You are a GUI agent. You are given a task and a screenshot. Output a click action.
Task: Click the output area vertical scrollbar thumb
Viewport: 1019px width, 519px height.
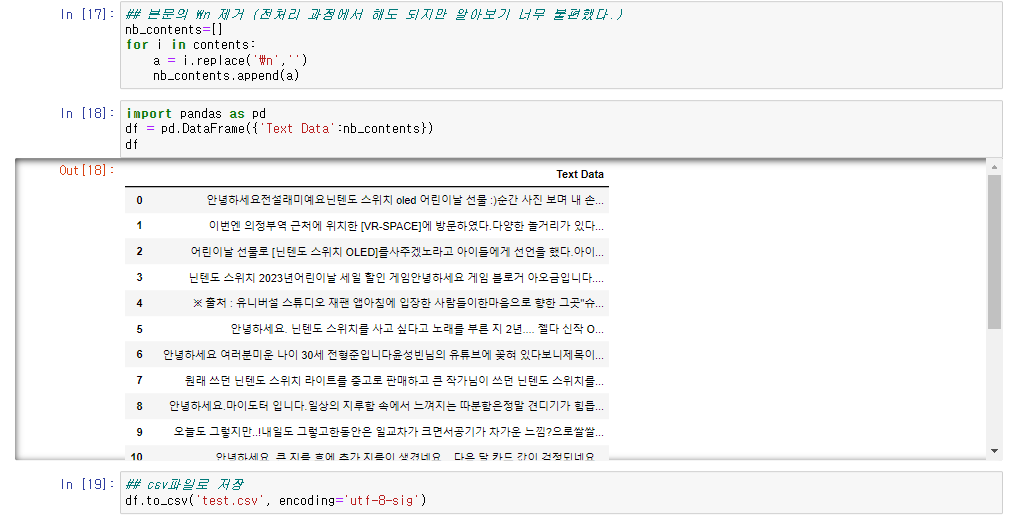click(x=994, y=251)
